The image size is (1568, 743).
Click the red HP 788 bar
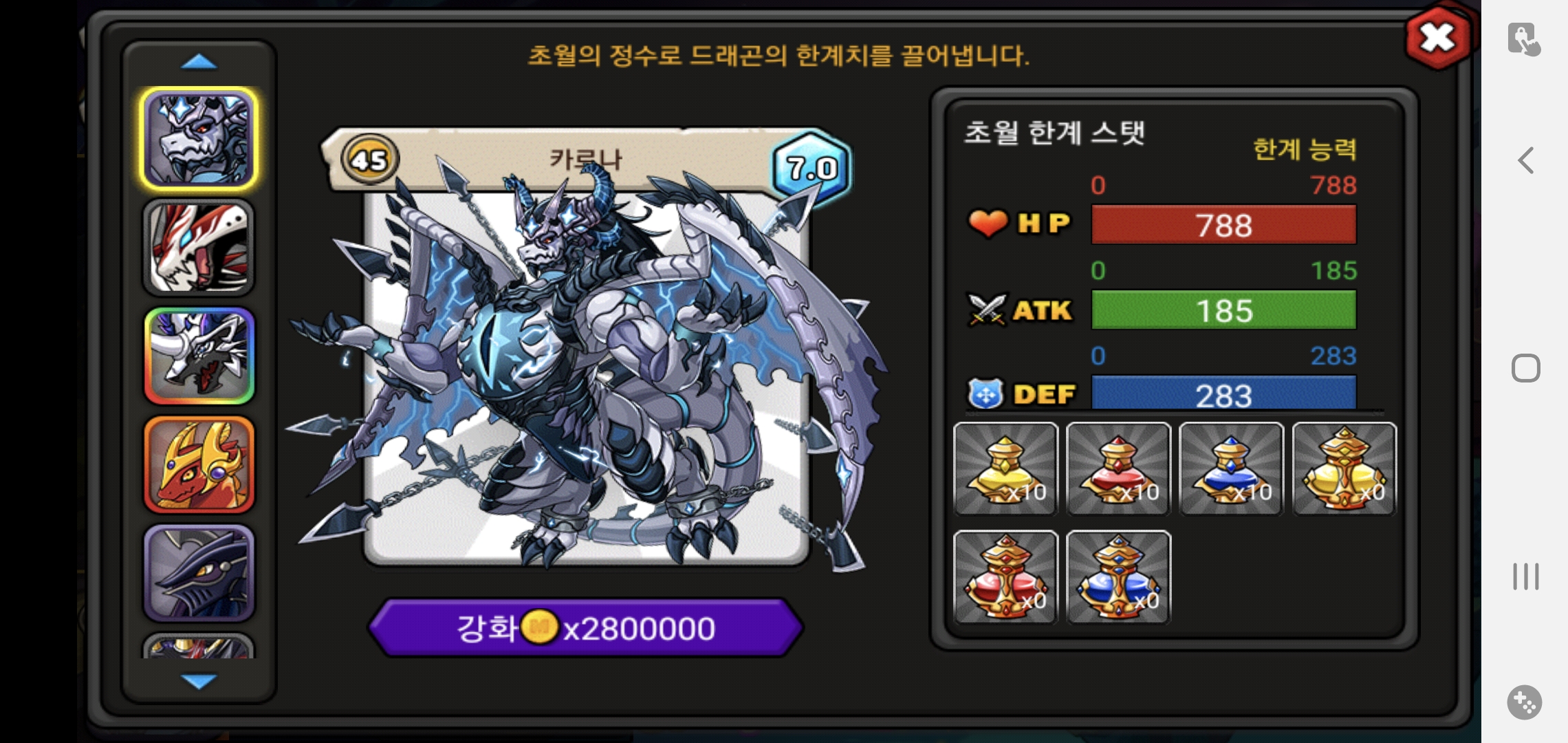[x=1223, y=225]
